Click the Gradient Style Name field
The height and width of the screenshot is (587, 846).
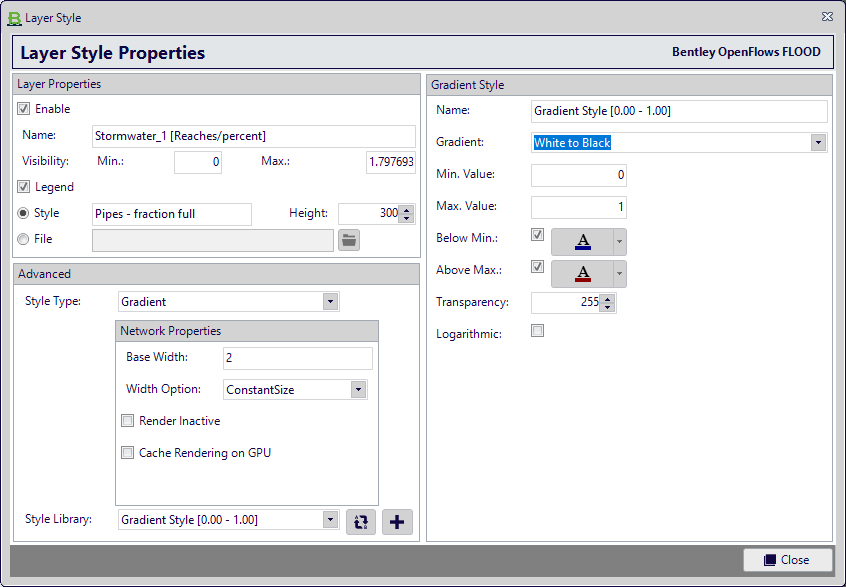click(x=679, y=111)
